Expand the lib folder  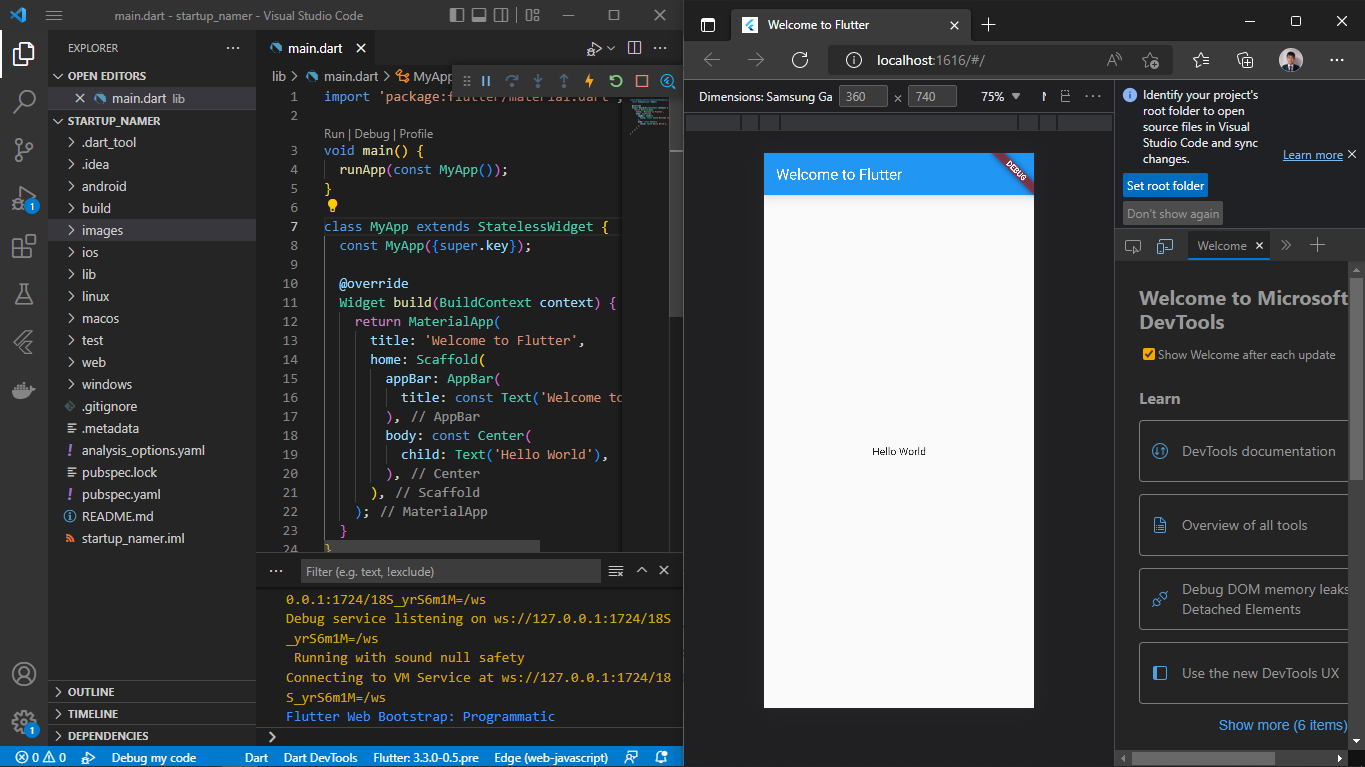[152, 274]
